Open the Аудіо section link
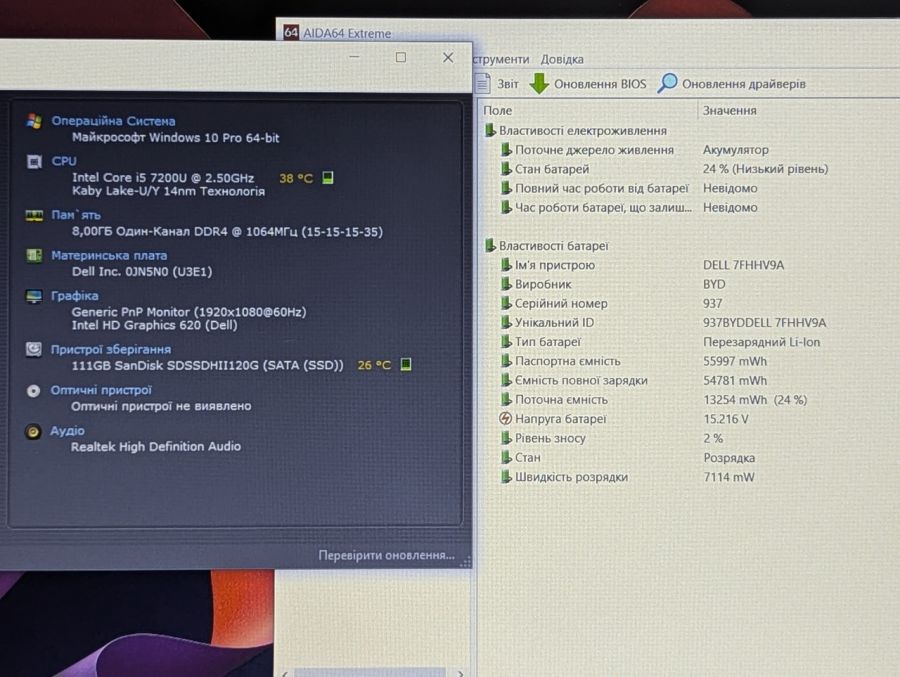This screenshot has height=677, width=900. point(67,431)
